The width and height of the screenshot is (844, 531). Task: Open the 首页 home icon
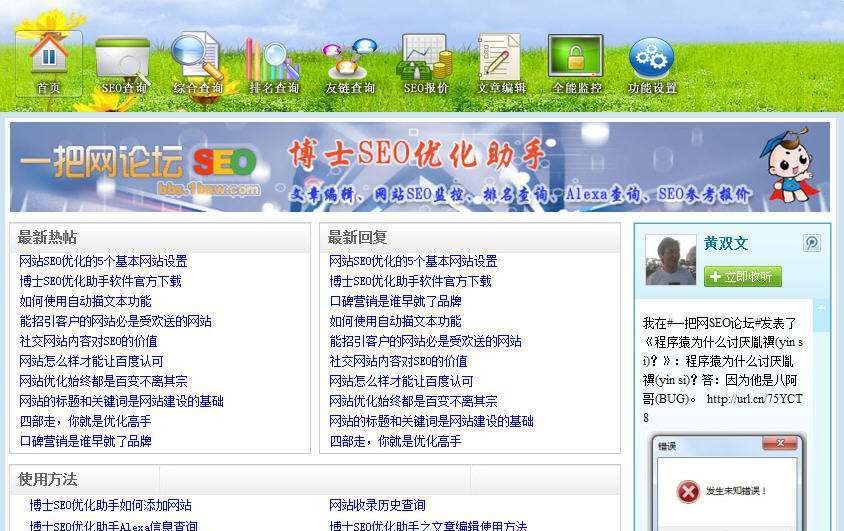49,63
